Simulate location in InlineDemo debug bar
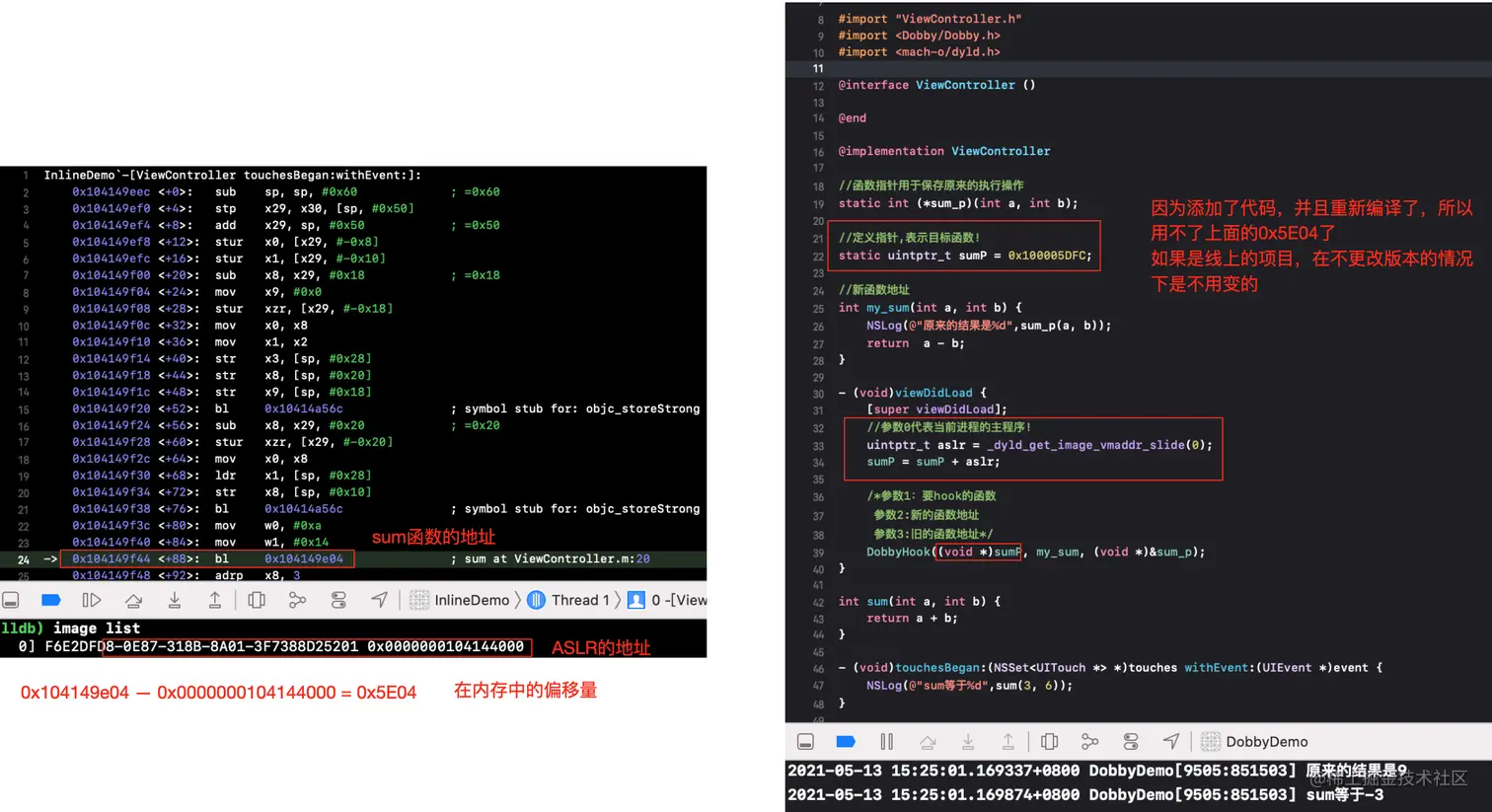 point(380,600)
